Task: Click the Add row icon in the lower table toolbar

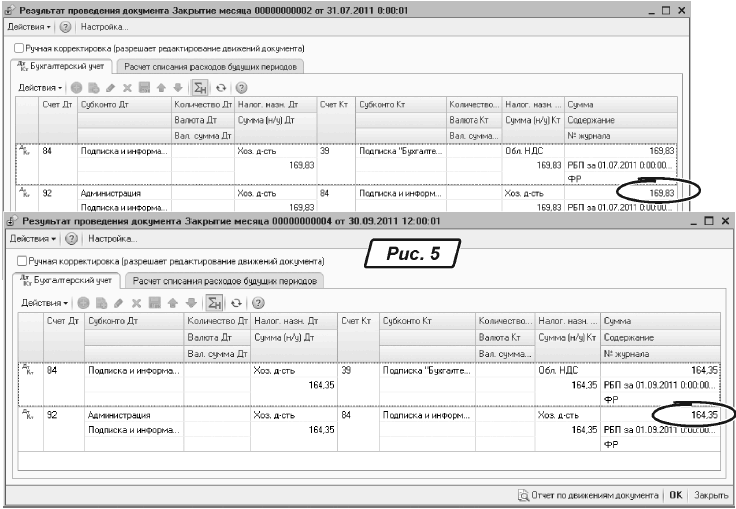Action: click(x=85, y=302)
